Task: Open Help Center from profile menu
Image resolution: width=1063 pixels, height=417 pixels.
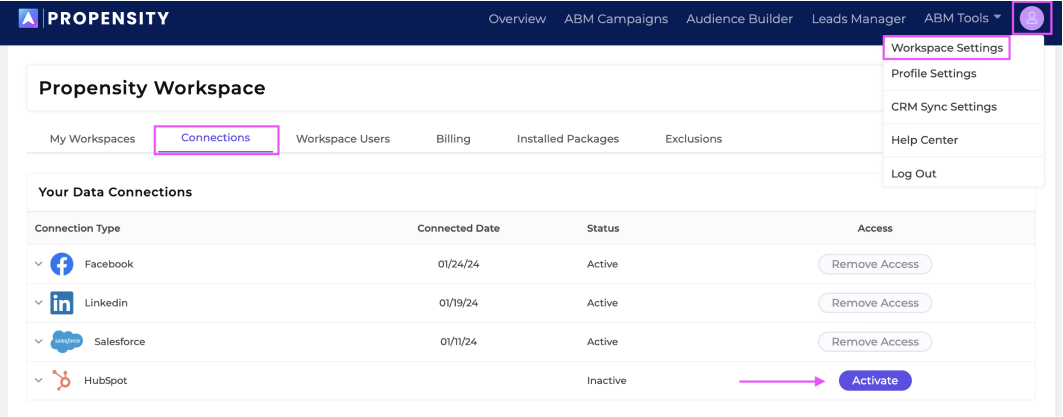Action: [x=924, y=140]
